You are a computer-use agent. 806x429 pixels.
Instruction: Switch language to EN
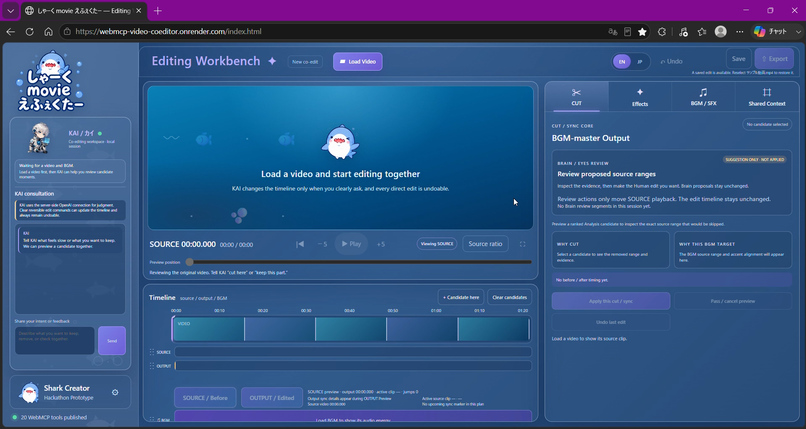(x=621, y=62)
